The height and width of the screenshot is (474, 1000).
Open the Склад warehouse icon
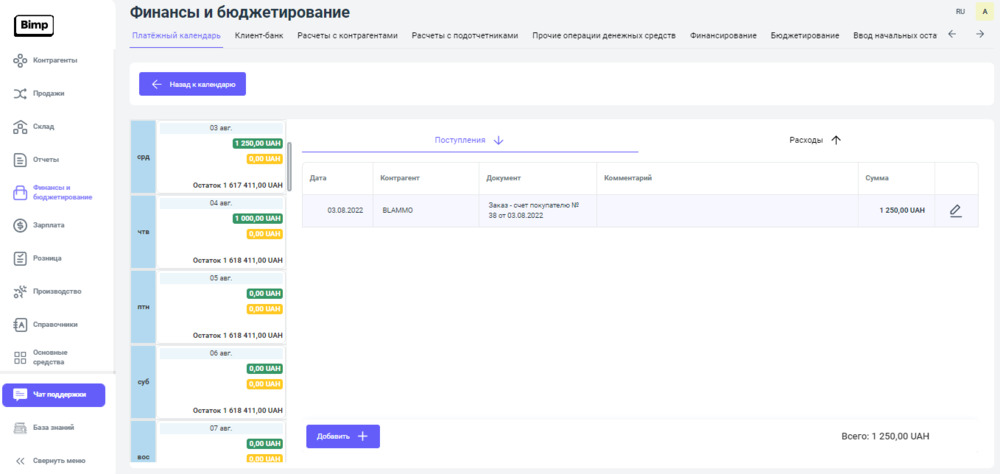[20, 127]
